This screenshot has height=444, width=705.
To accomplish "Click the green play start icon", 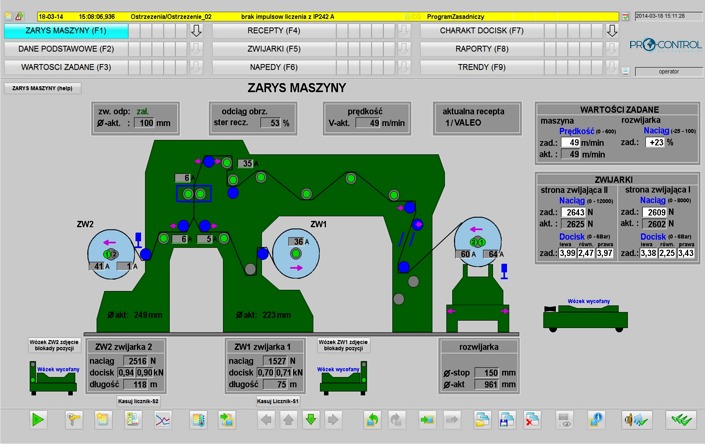I will 38,420.
